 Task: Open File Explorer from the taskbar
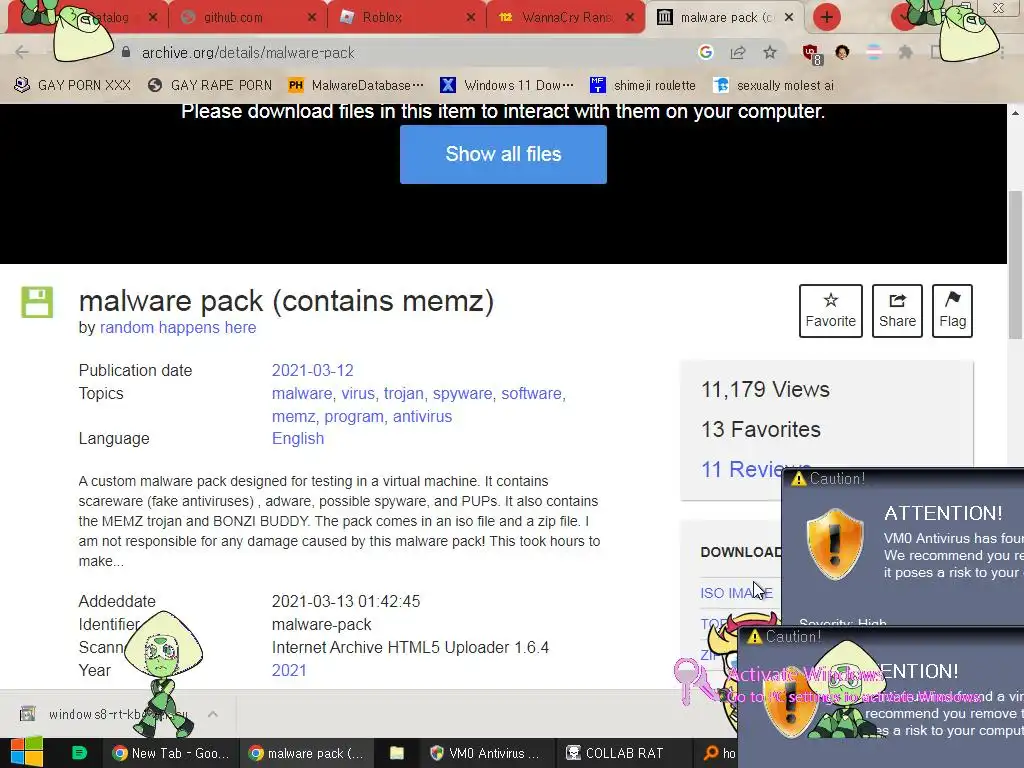pos(396,753)
